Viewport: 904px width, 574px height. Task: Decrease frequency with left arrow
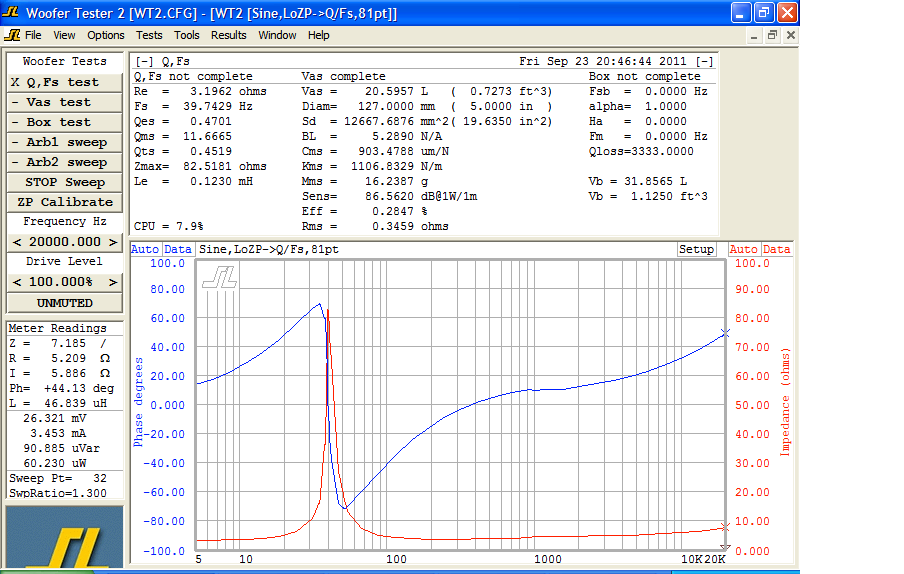pyautogui.click(x=17, y=242)
